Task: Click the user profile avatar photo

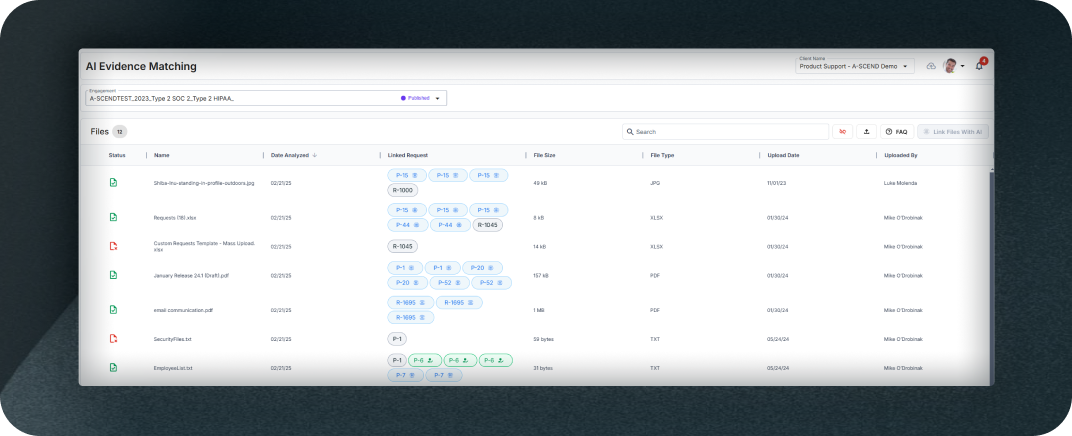Action: click(x=950, y=66)
